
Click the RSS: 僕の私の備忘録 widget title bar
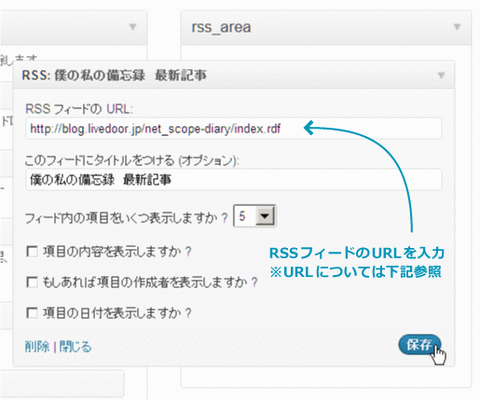[234, 75]
